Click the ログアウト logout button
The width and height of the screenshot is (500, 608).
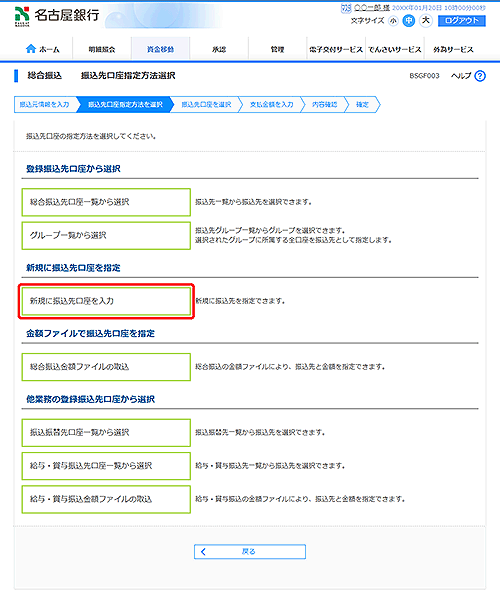pyautogui.click(x=462, y=21)
